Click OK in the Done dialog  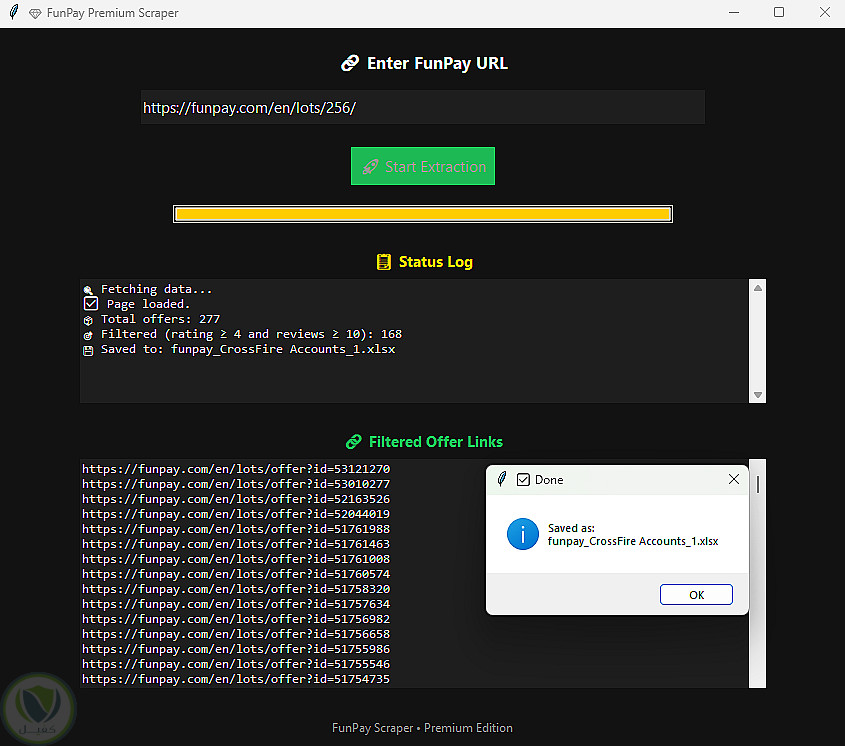click(x=696, y=595)
